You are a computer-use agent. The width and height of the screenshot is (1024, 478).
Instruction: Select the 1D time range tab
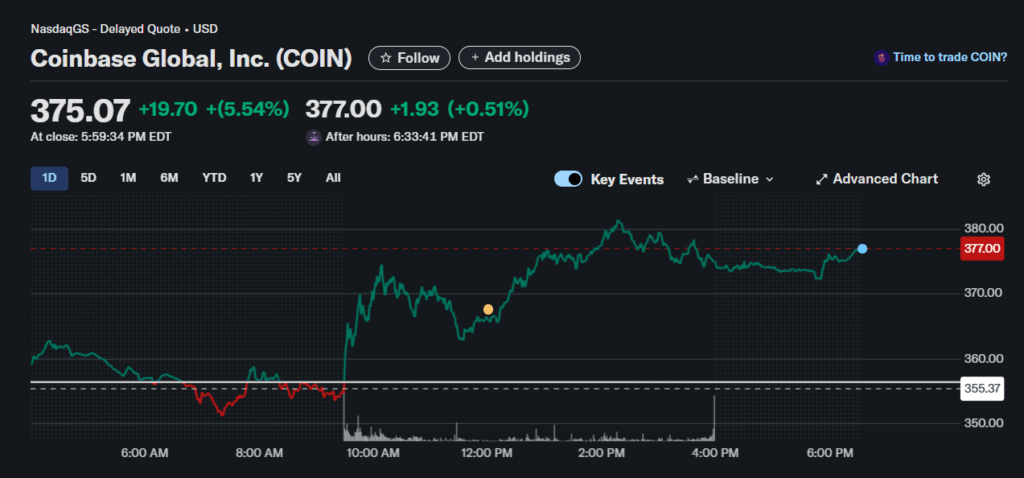pyautogui.click(x=49, y=178)
